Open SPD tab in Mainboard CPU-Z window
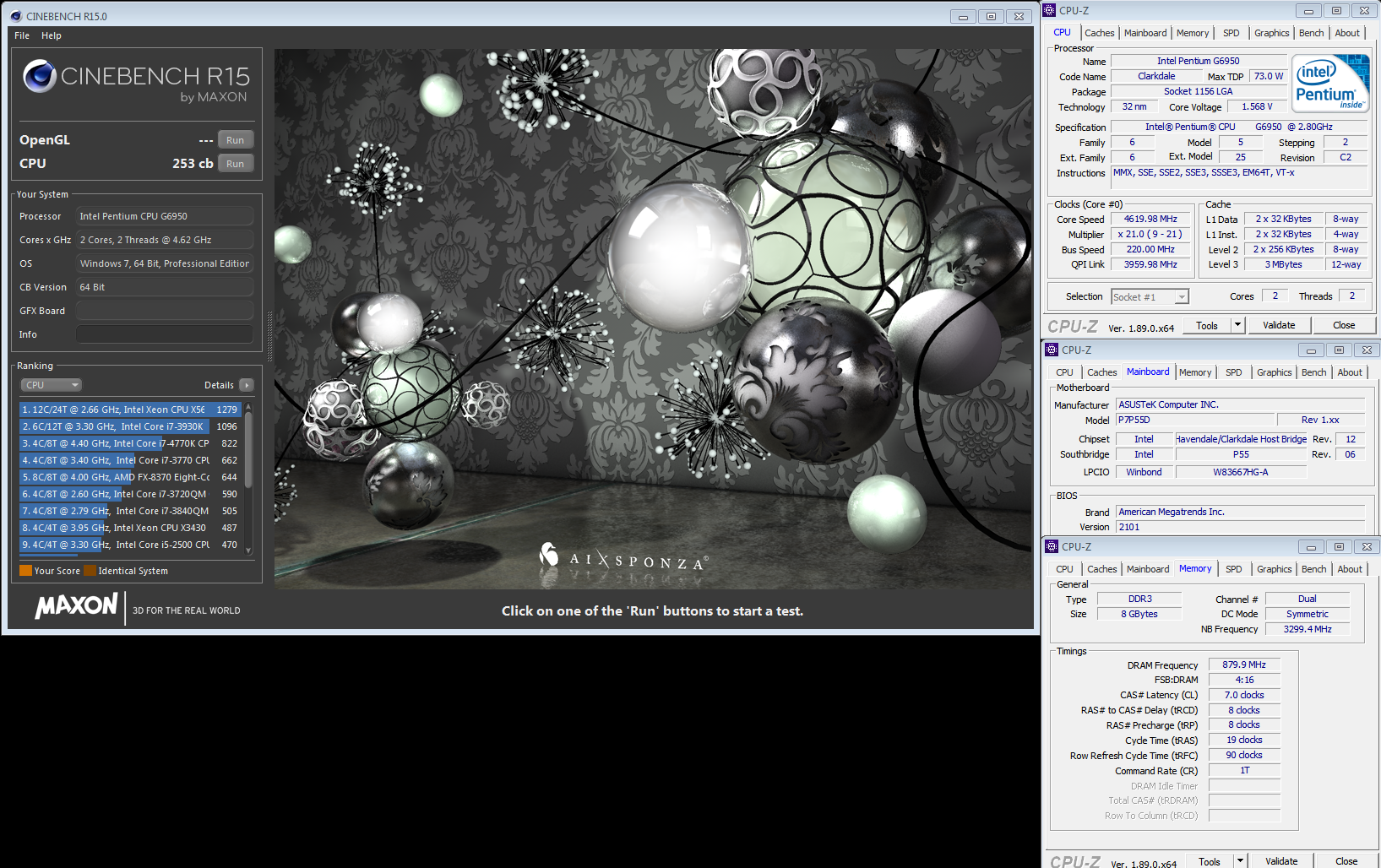The height and width of the screenshot is (868, 1381). coord(1234,372)
